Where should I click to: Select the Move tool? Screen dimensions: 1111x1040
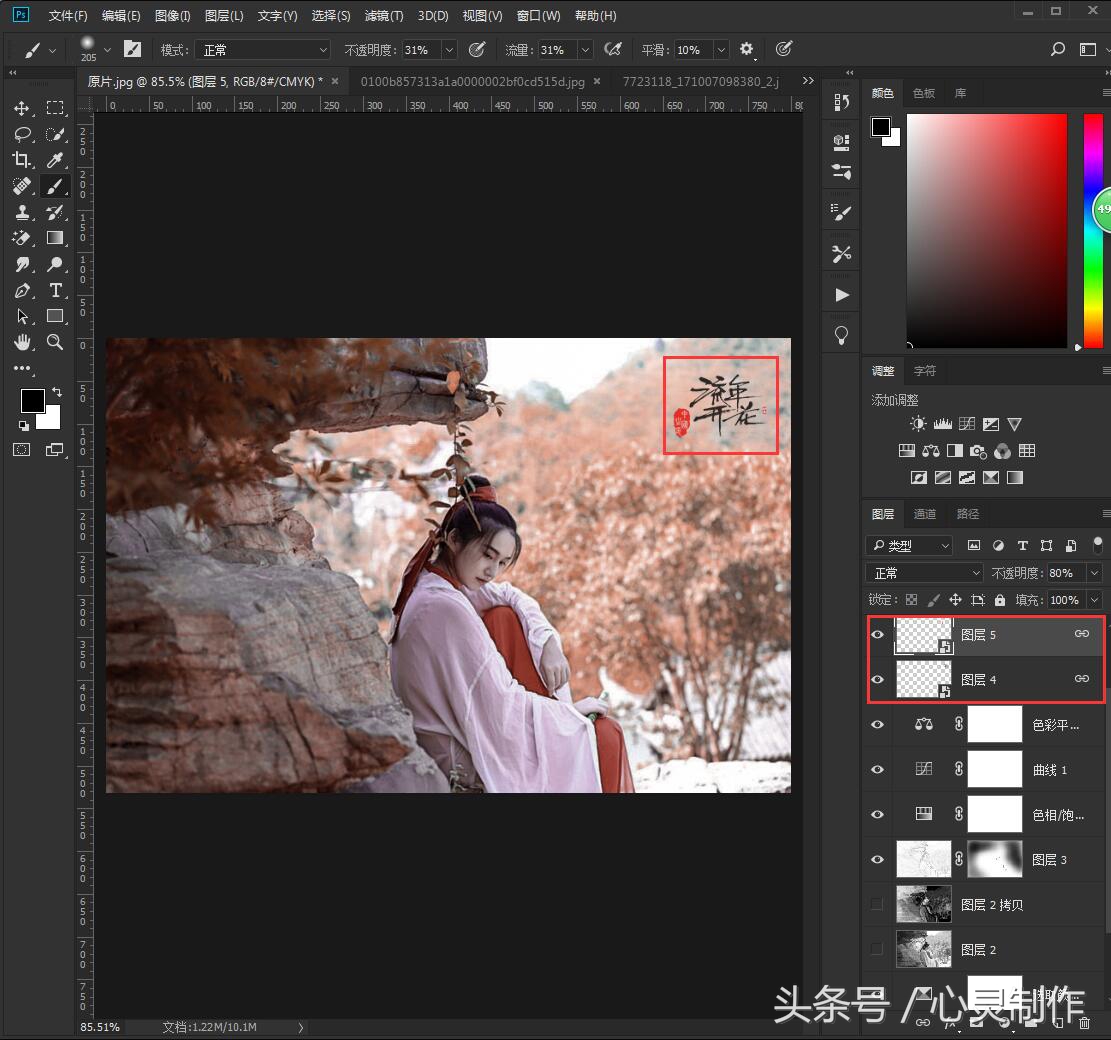(21, 108)
